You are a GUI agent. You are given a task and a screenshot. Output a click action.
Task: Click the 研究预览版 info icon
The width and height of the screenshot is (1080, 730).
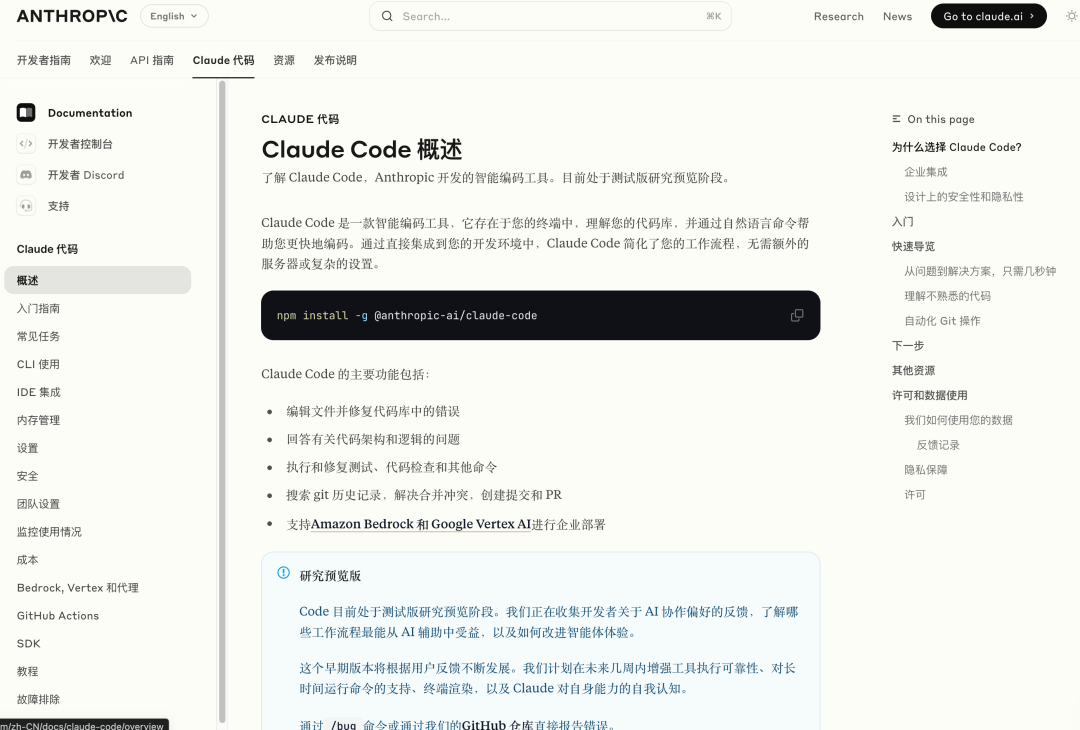pyautogui.click(x=283, y=573)
